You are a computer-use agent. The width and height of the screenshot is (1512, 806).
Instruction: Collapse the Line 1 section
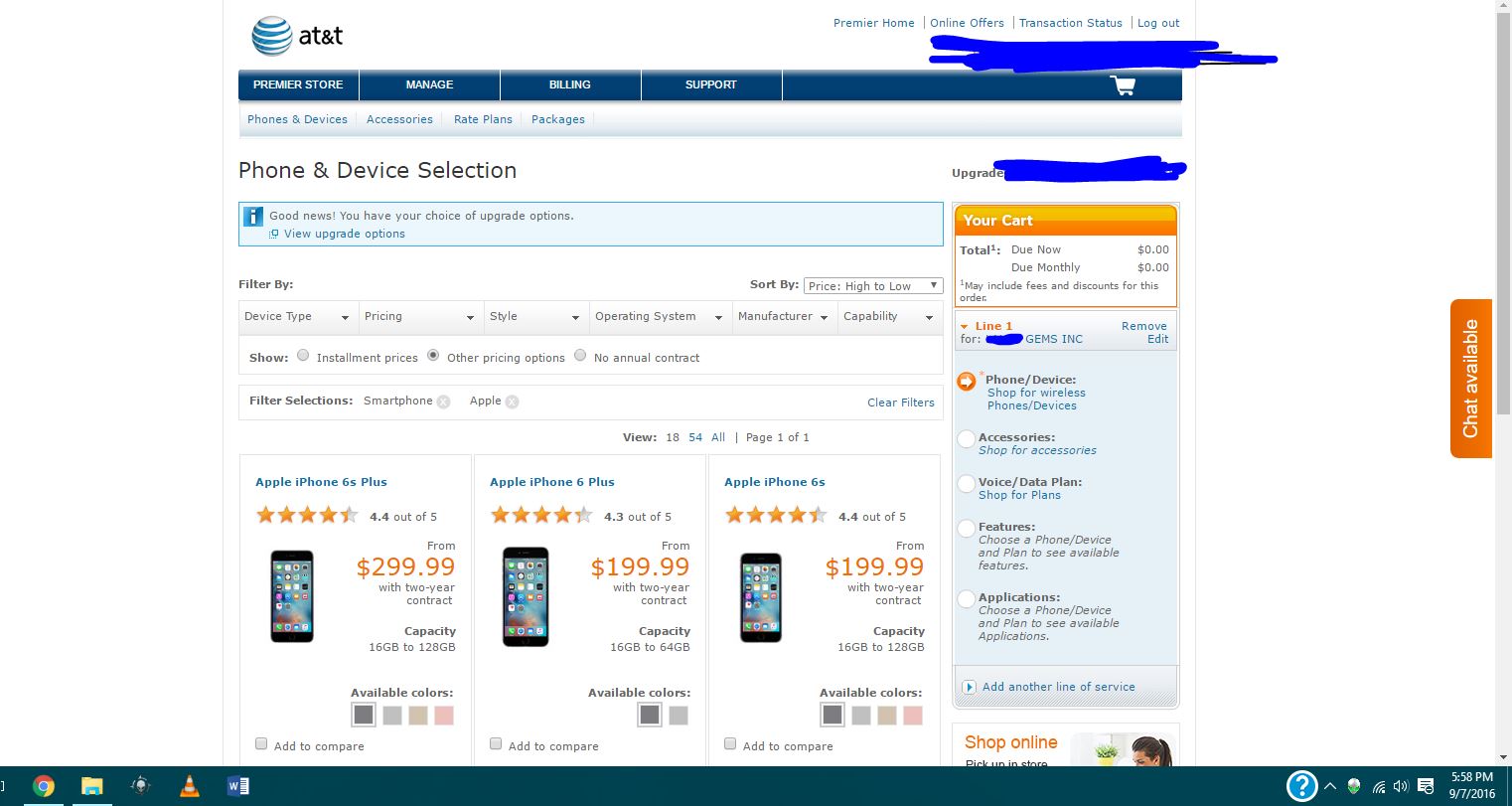click(x=965, y=327)
